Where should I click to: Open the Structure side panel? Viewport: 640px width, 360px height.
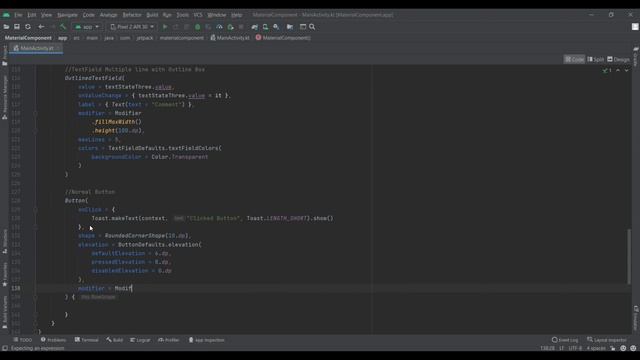tap(4, 241)
